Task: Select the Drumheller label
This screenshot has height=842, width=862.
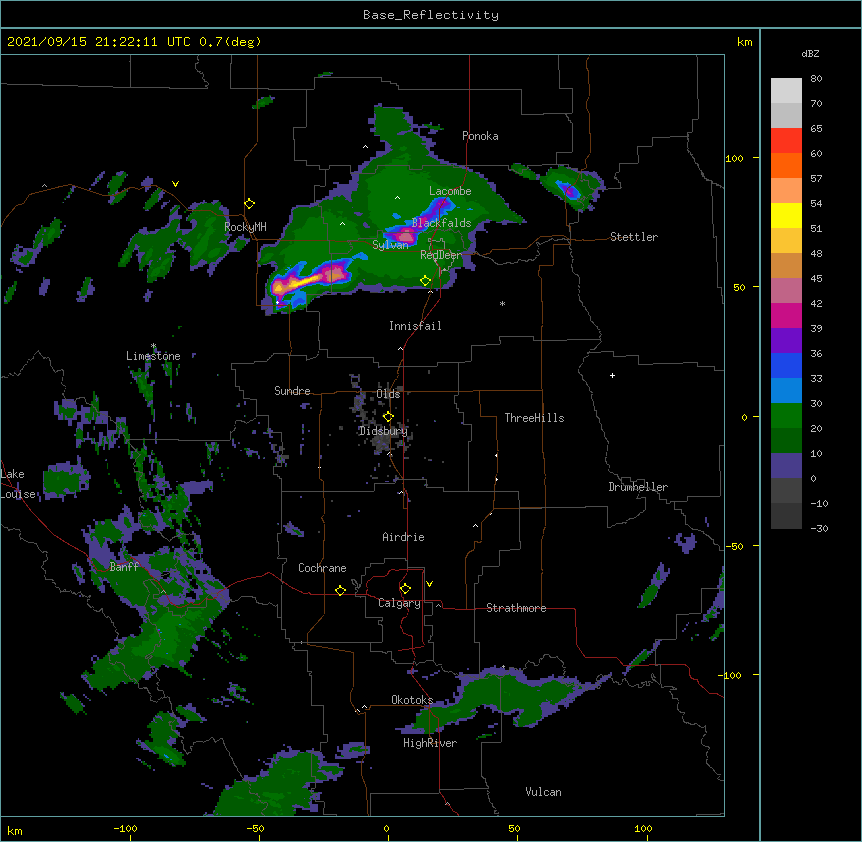Action: point(638,487)
